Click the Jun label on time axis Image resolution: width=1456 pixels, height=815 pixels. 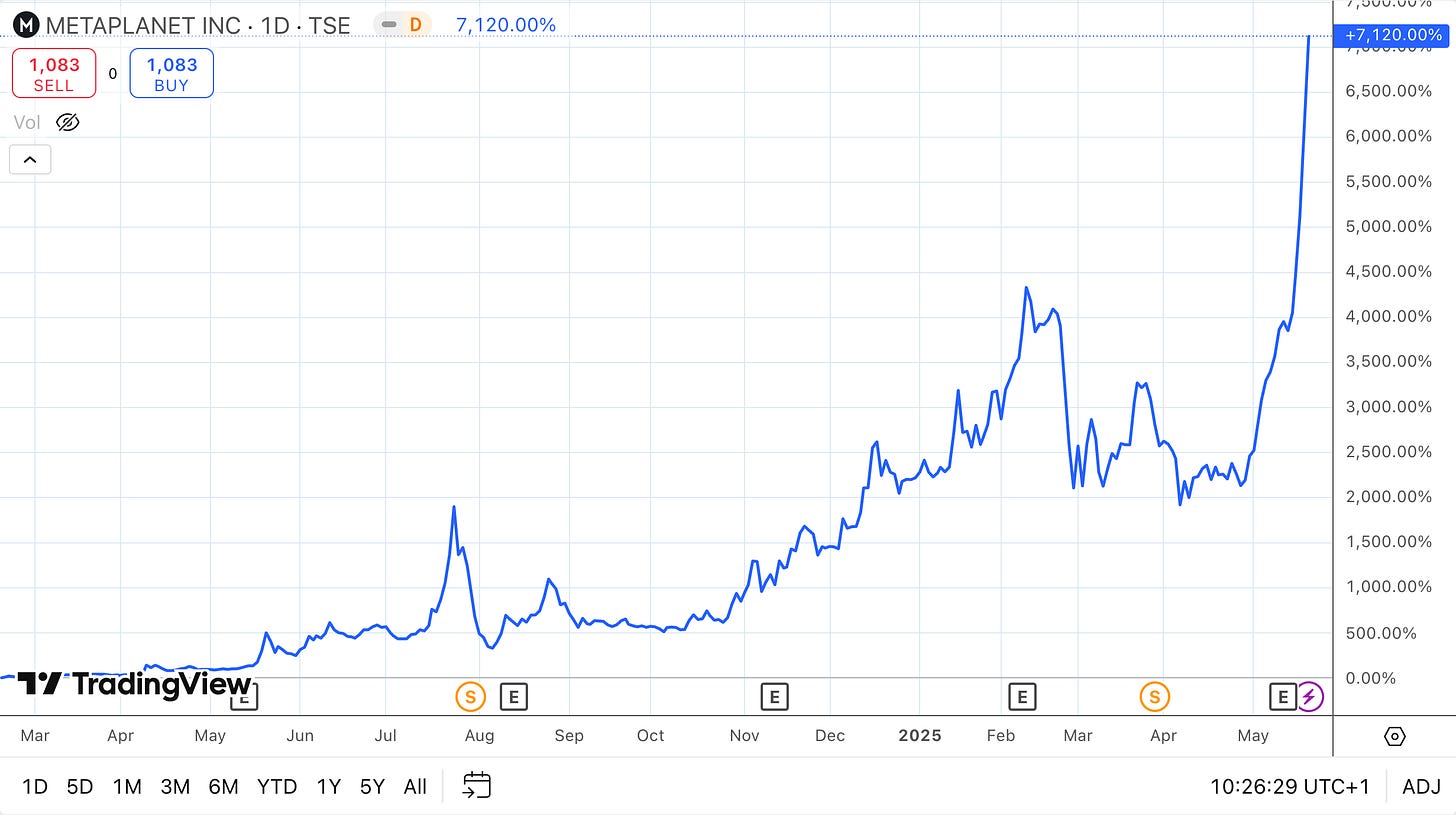point(300,736)
